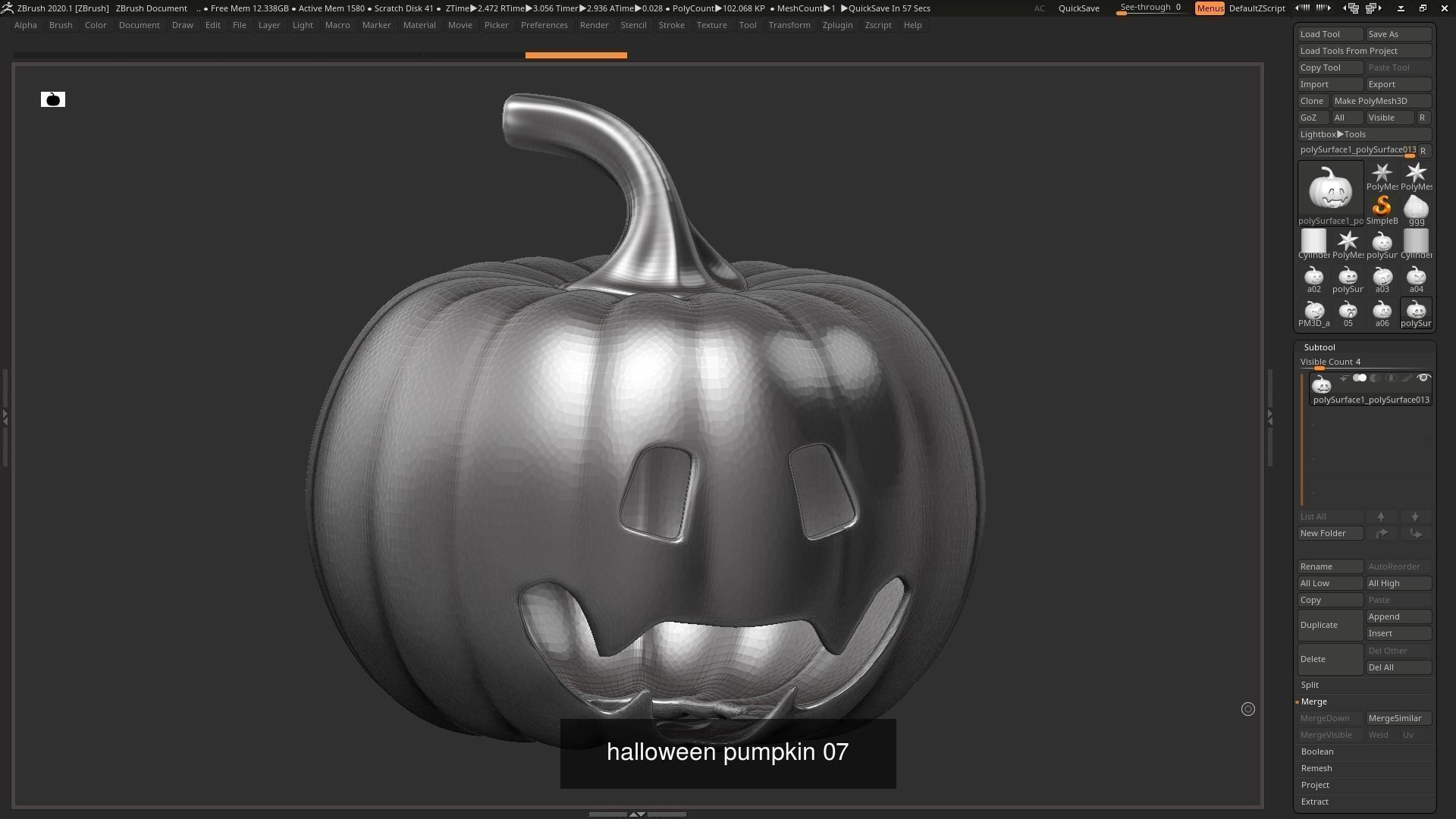Click the camera thumbnail icon in viewport
The width and height of the screenshot is (1456, 819).
coord(53,99)
